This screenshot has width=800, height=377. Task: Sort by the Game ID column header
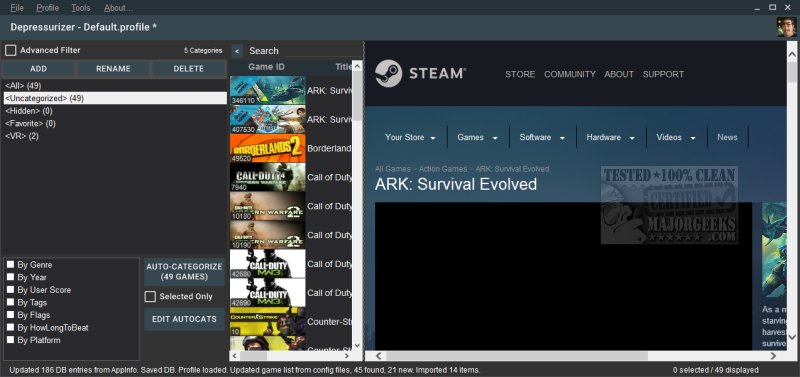[266, 67]
